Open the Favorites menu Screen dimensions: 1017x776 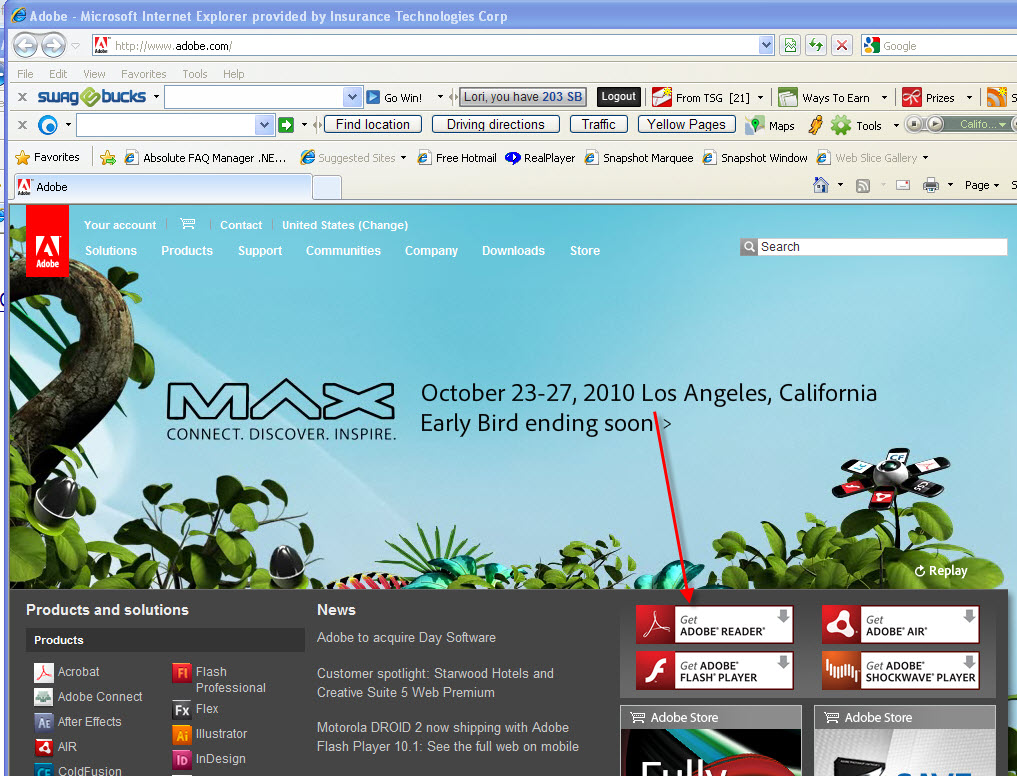tap(143, 74)
